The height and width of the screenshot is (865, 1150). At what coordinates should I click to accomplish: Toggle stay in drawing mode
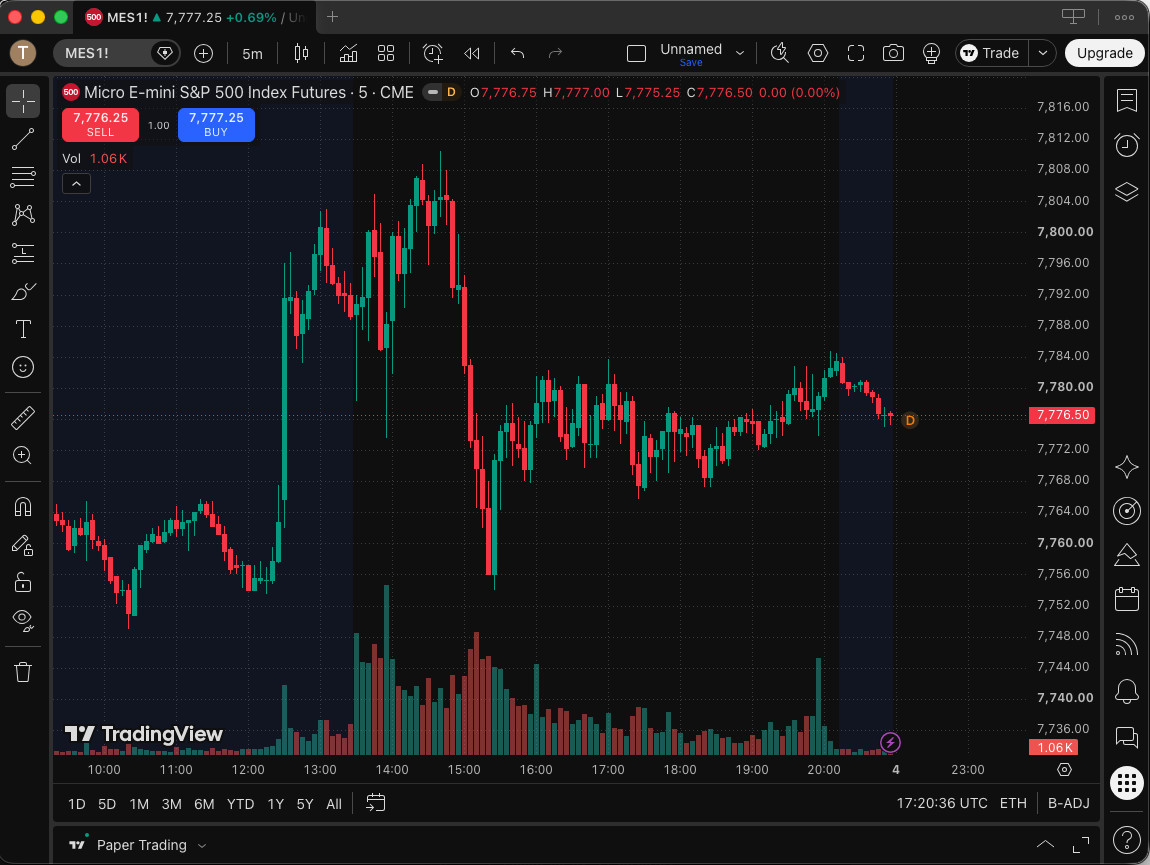point(23,545)
